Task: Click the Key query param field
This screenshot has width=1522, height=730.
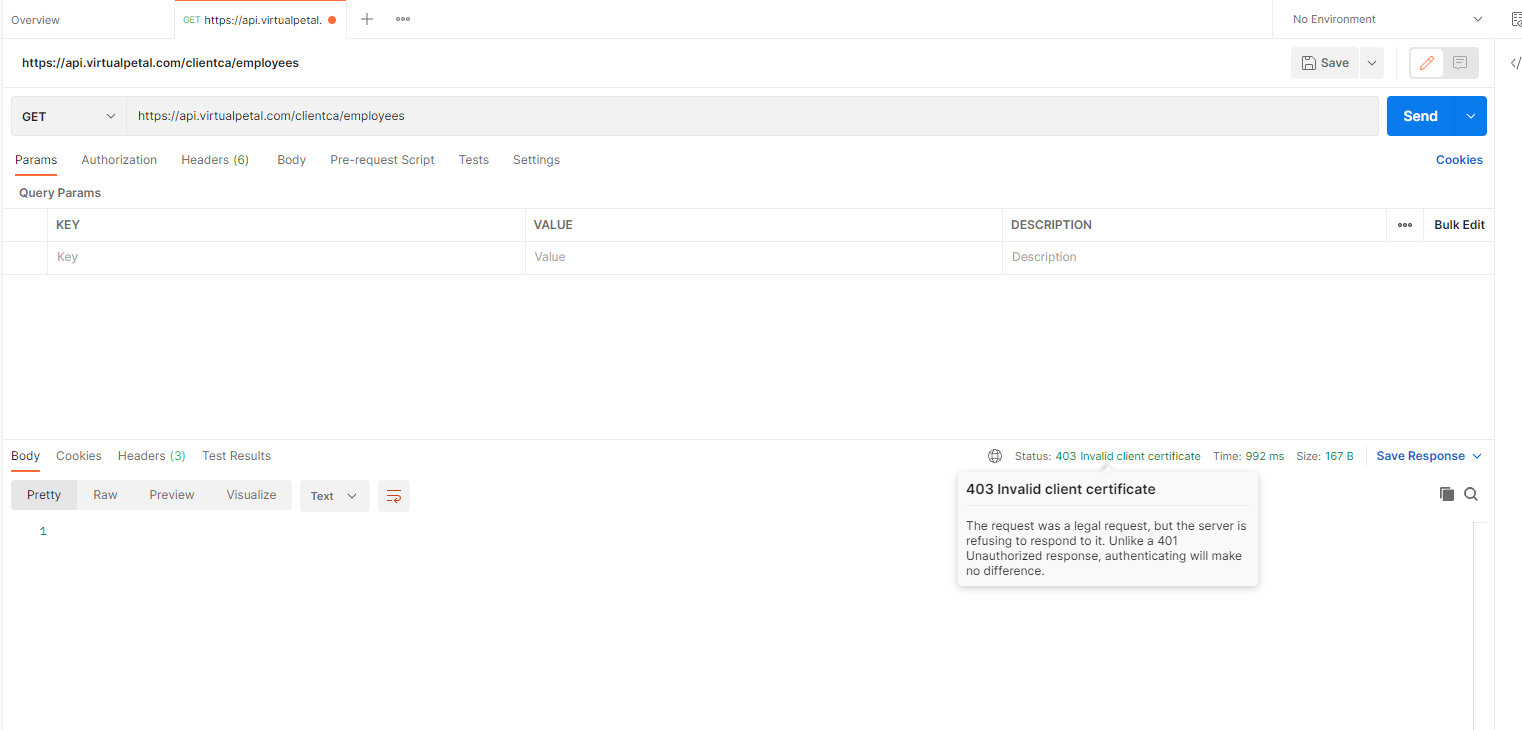Action: click(286, 257)
